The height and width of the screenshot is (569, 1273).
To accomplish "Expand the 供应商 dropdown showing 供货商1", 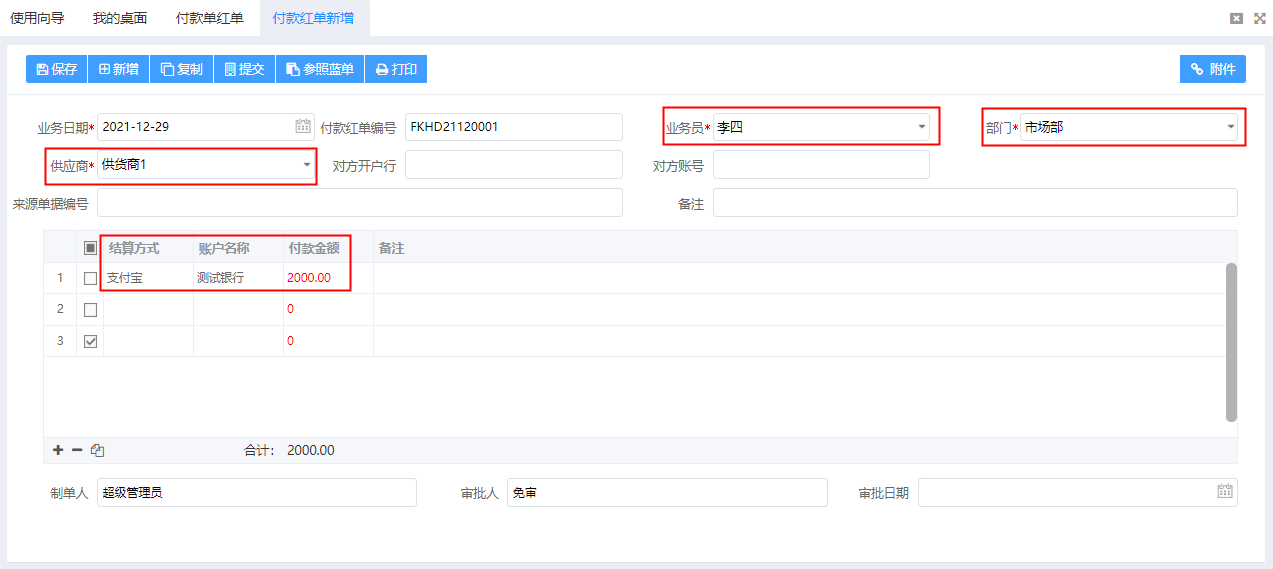I will [x=306, y=164].
